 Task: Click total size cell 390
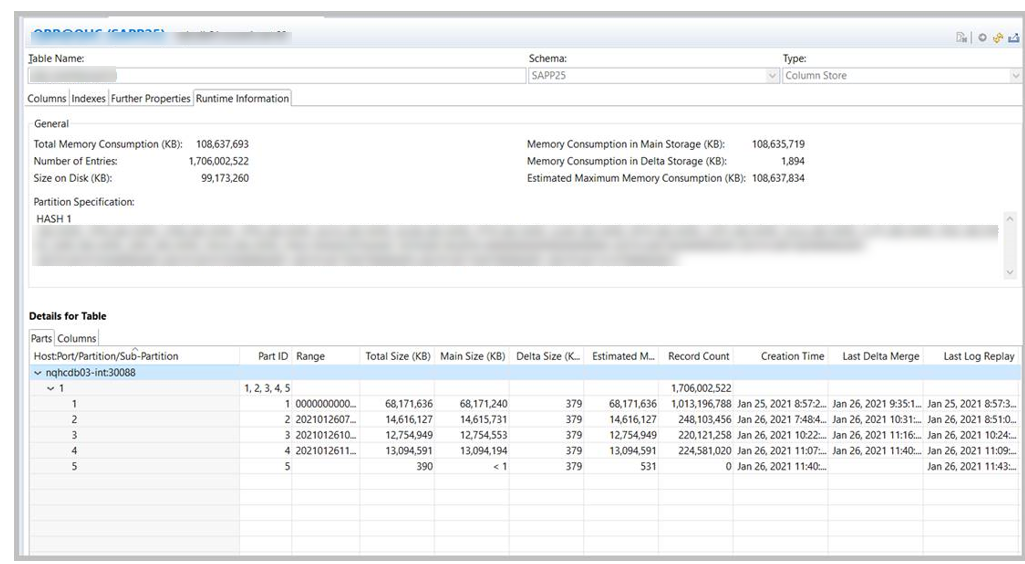(424, 467)
